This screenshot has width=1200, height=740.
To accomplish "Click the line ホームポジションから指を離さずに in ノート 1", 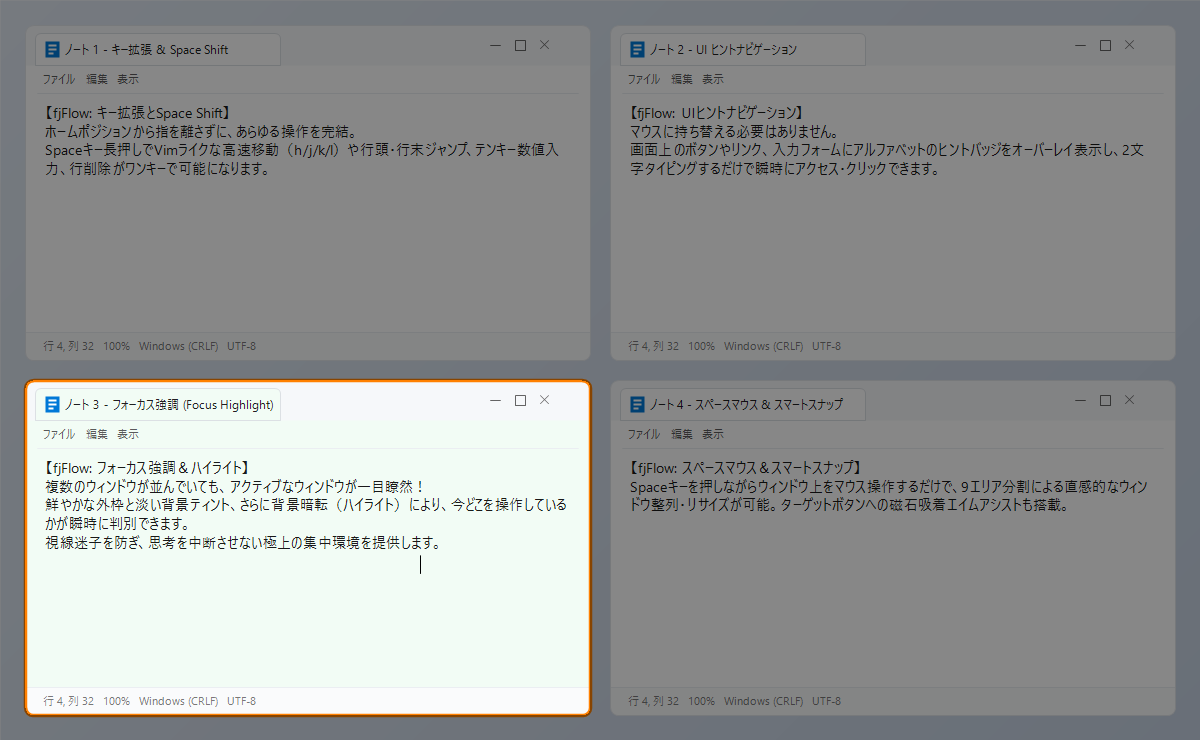I will [x=201, y=132].
